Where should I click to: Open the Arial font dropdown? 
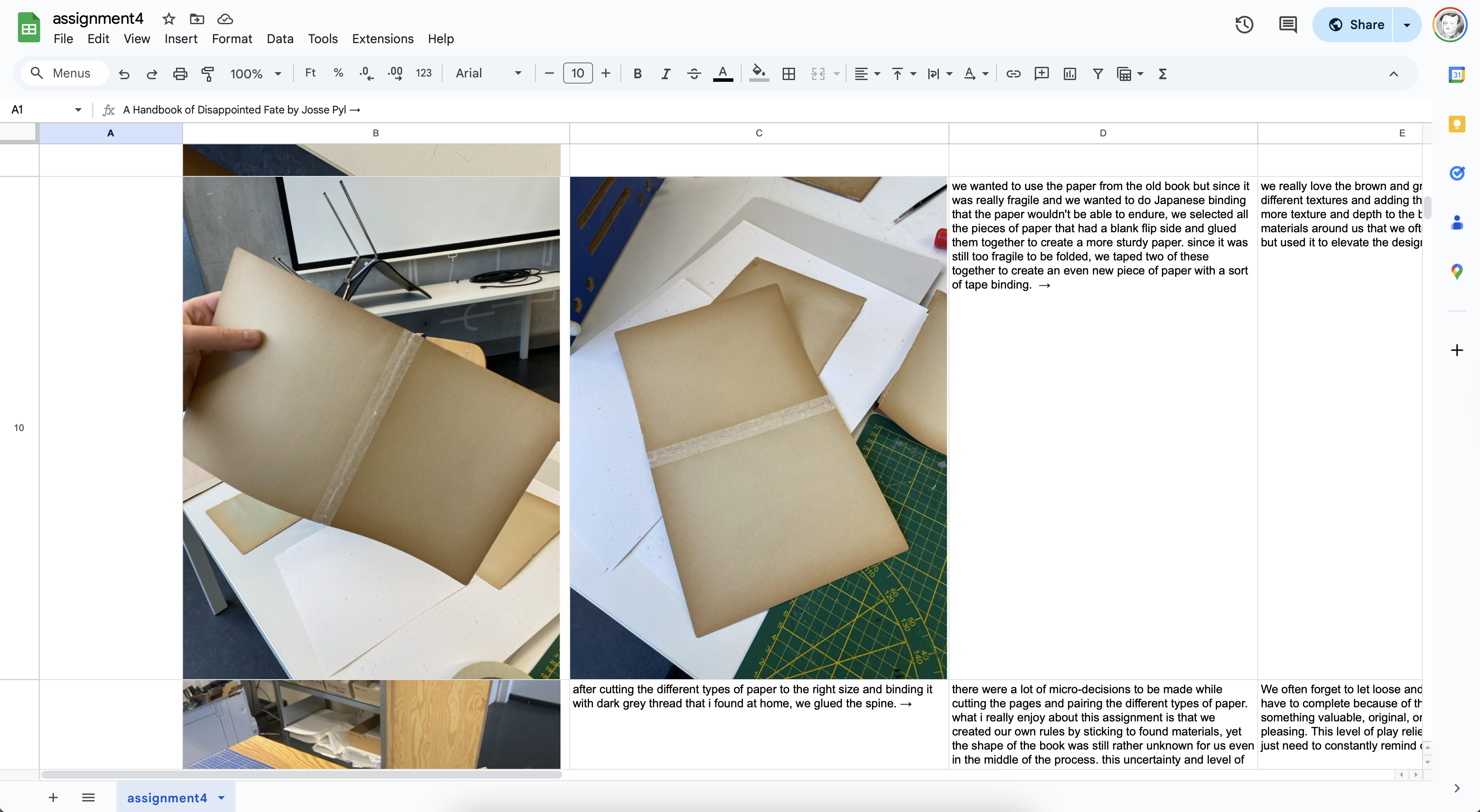coord(488,73)
